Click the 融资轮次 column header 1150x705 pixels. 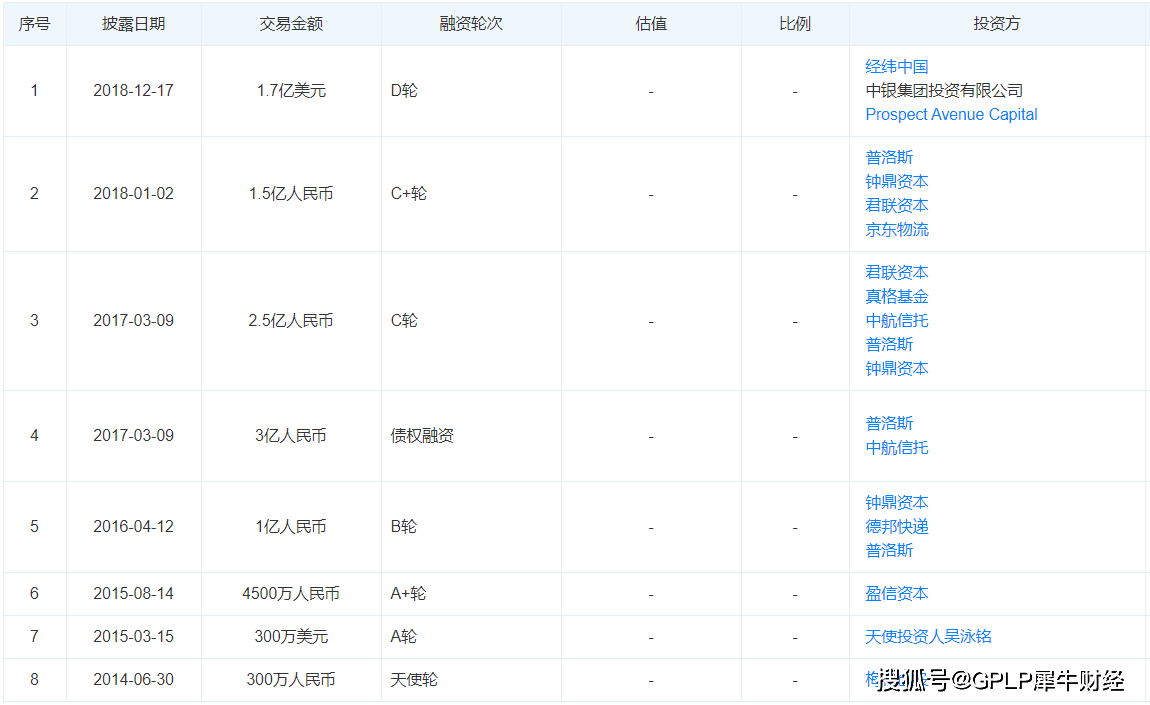pos(471,23)
